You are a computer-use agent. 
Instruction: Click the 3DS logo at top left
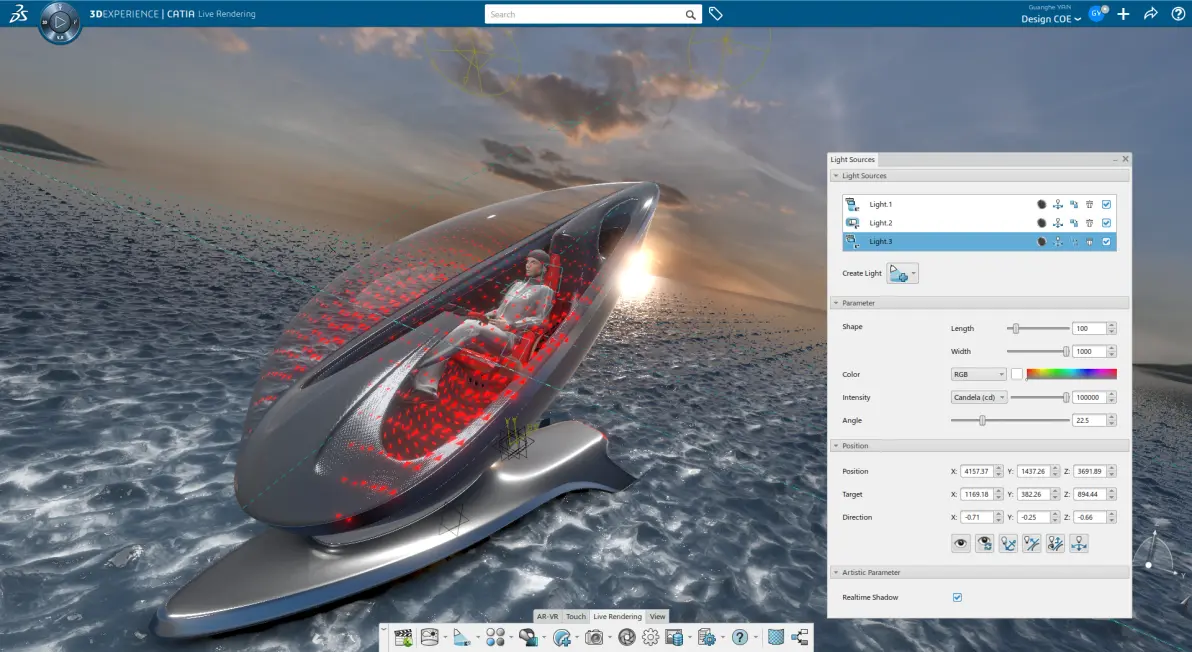click(x=18, y=13)
